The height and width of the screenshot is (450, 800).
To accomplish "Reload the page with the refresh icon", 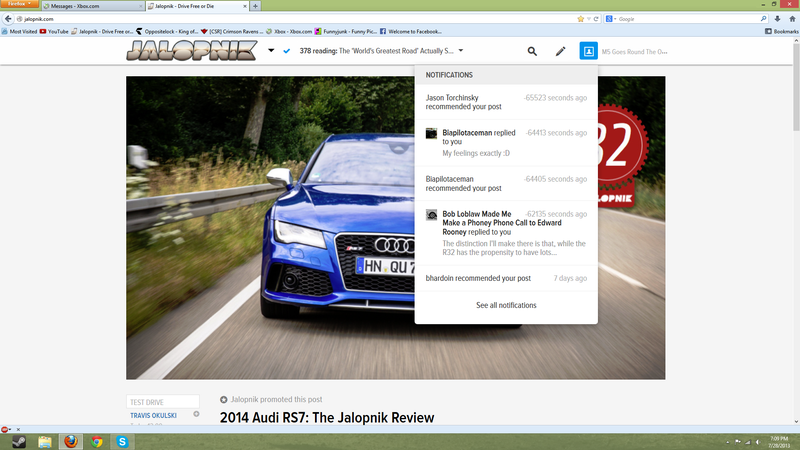I will tap(595, 19).
